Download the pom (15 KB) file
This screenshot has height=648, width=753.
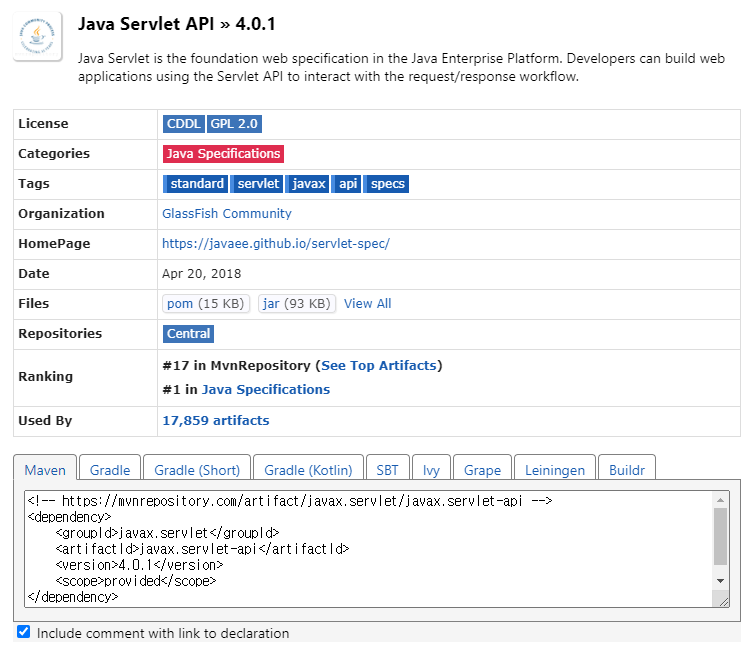[x=206, y=304]
